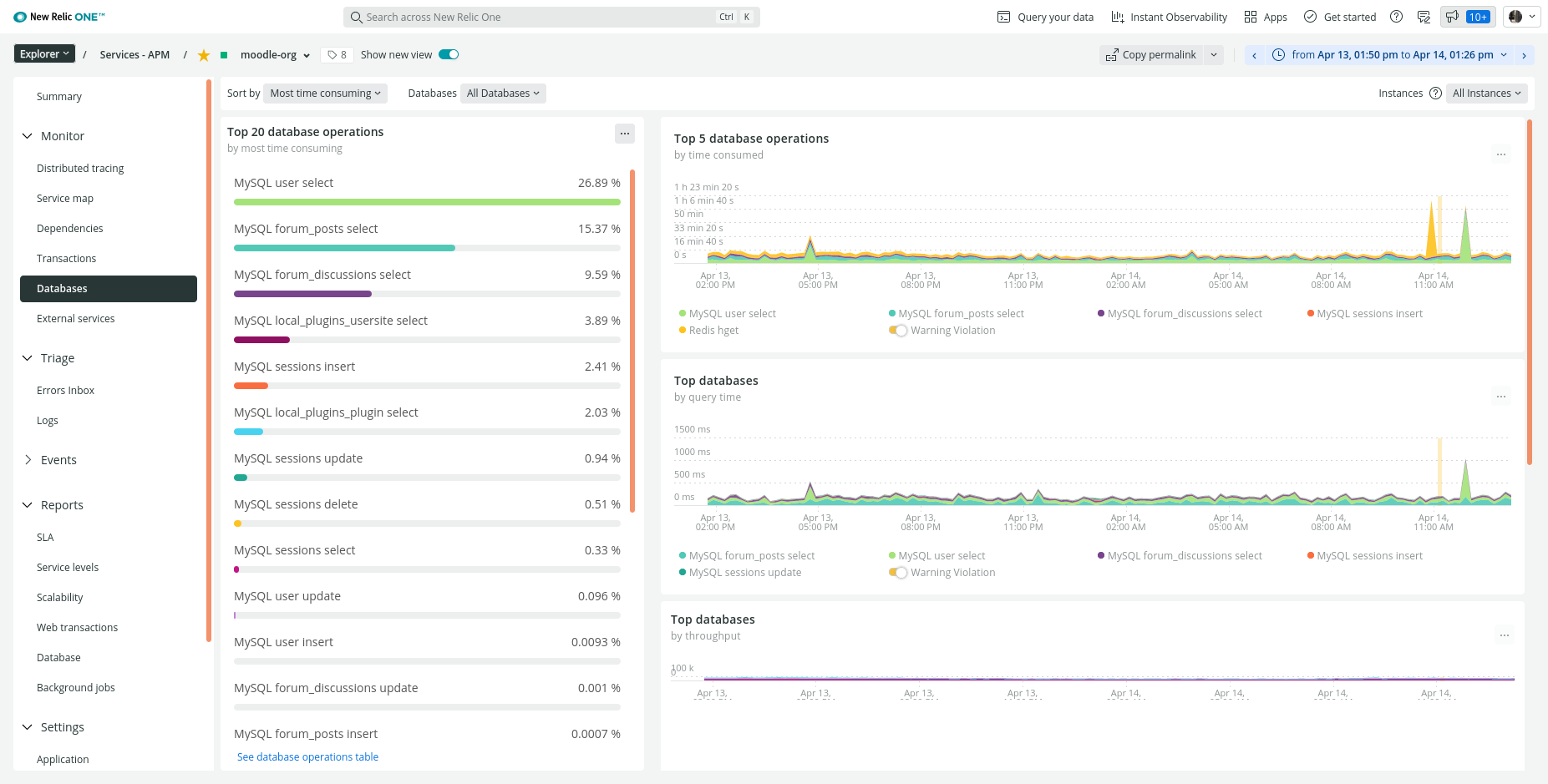1548x784 pixels.
Task: Expand the Copy permalink dropdown arrow
Action: tap(1214, 55)
